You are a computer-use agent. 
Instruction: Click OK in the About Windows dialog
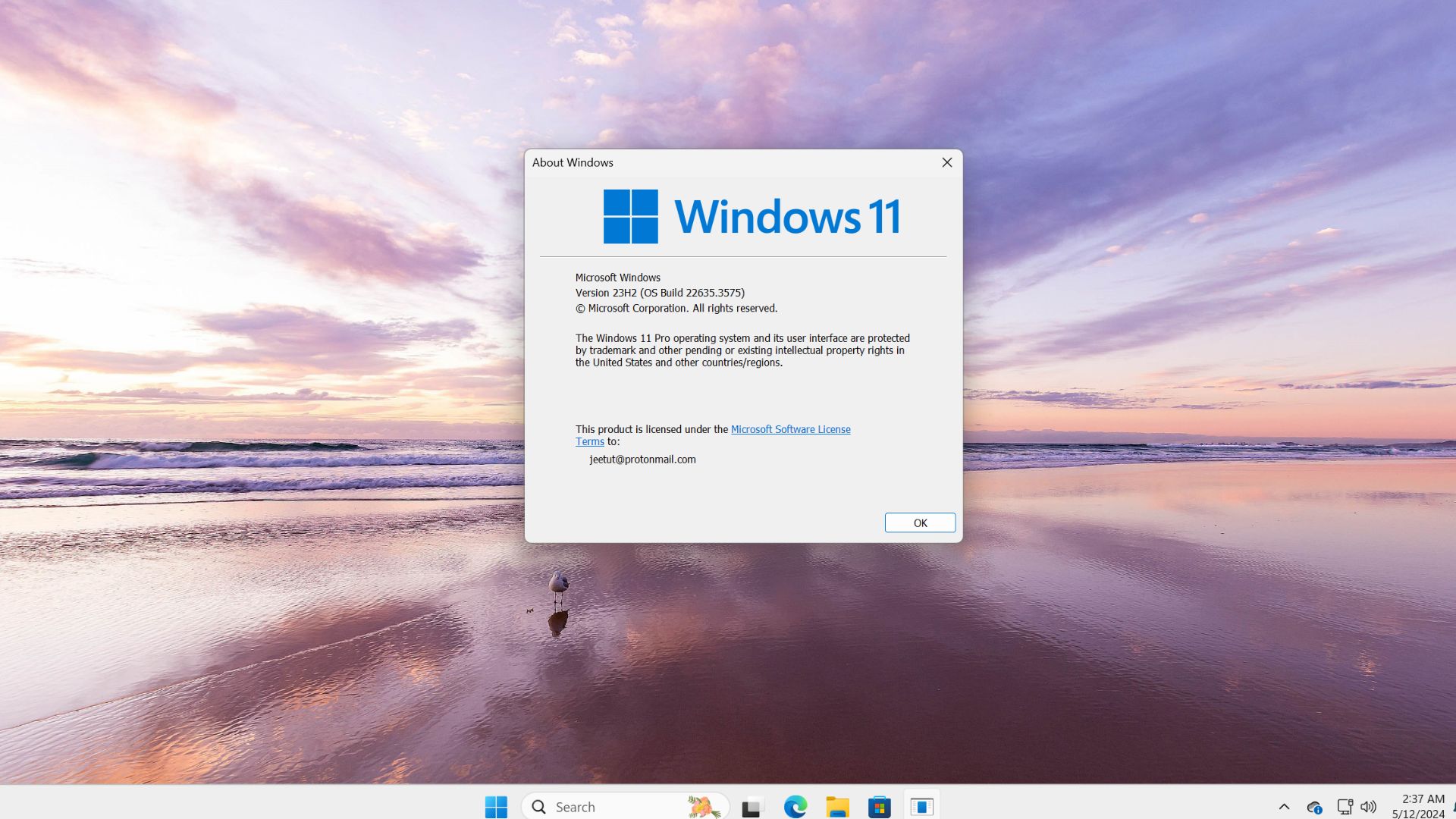(x=920, y=522)
